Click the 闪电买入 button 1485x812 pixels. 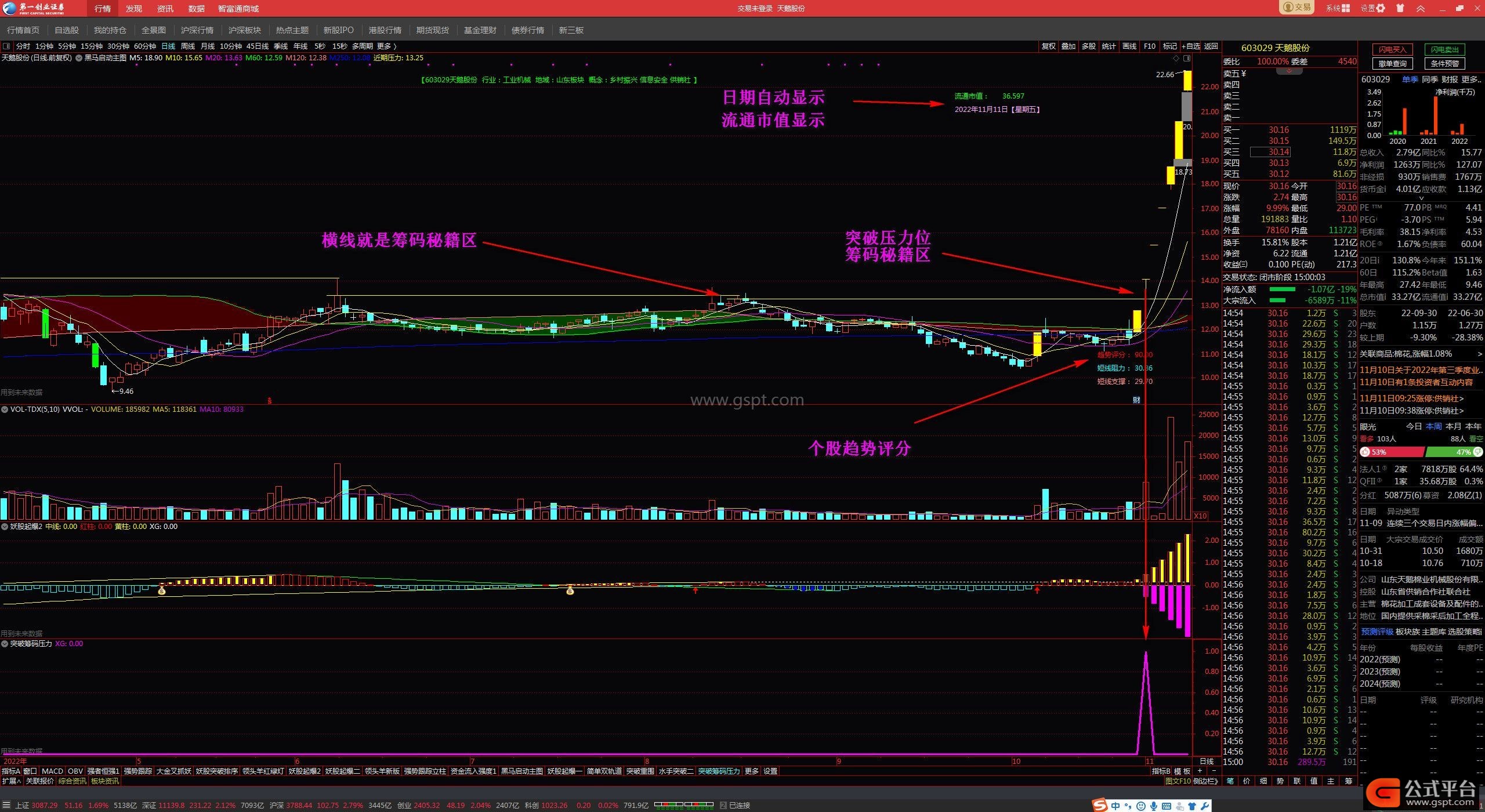[x=1393, y=49]
